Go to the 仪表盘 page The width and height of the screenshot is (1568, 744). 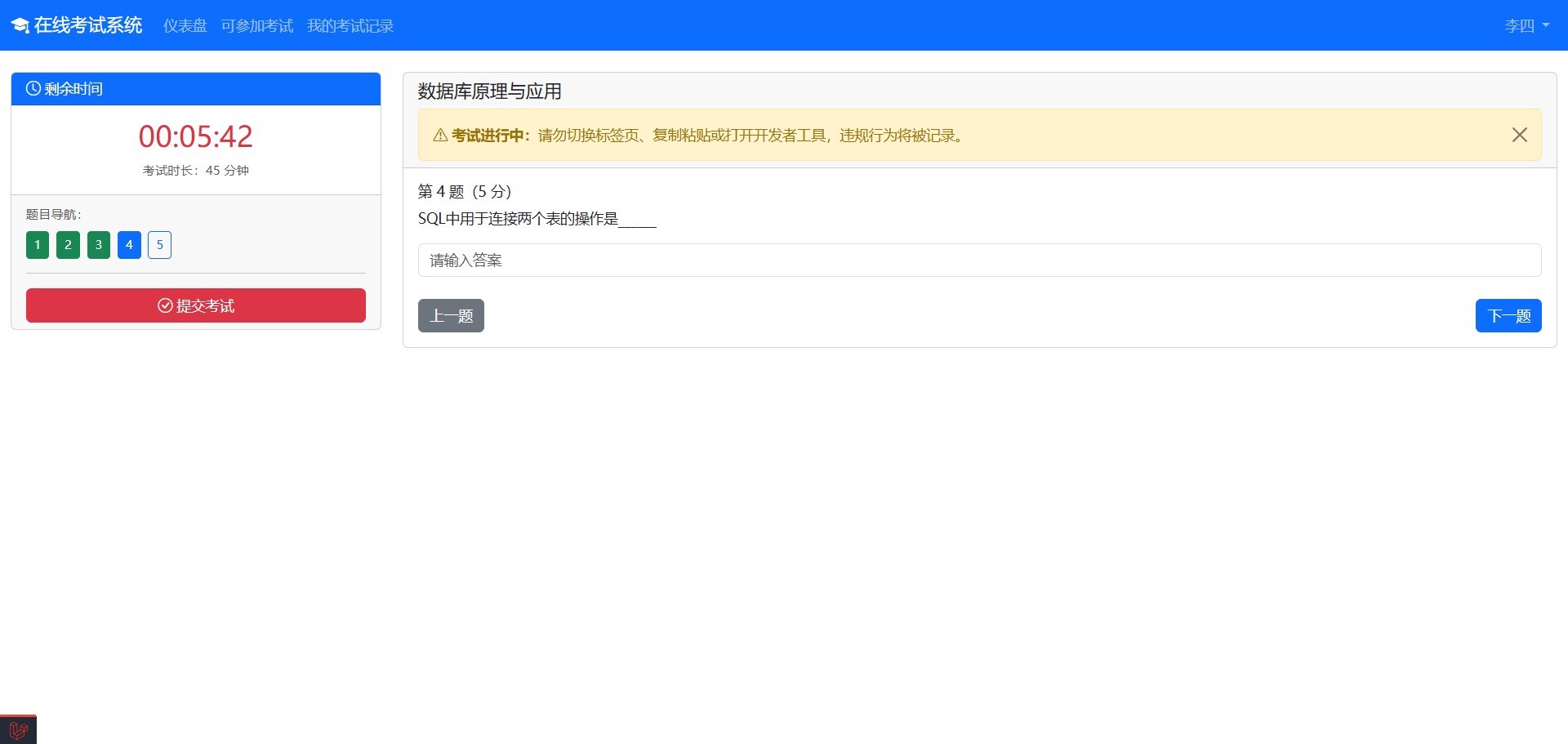tap(185, 26)
